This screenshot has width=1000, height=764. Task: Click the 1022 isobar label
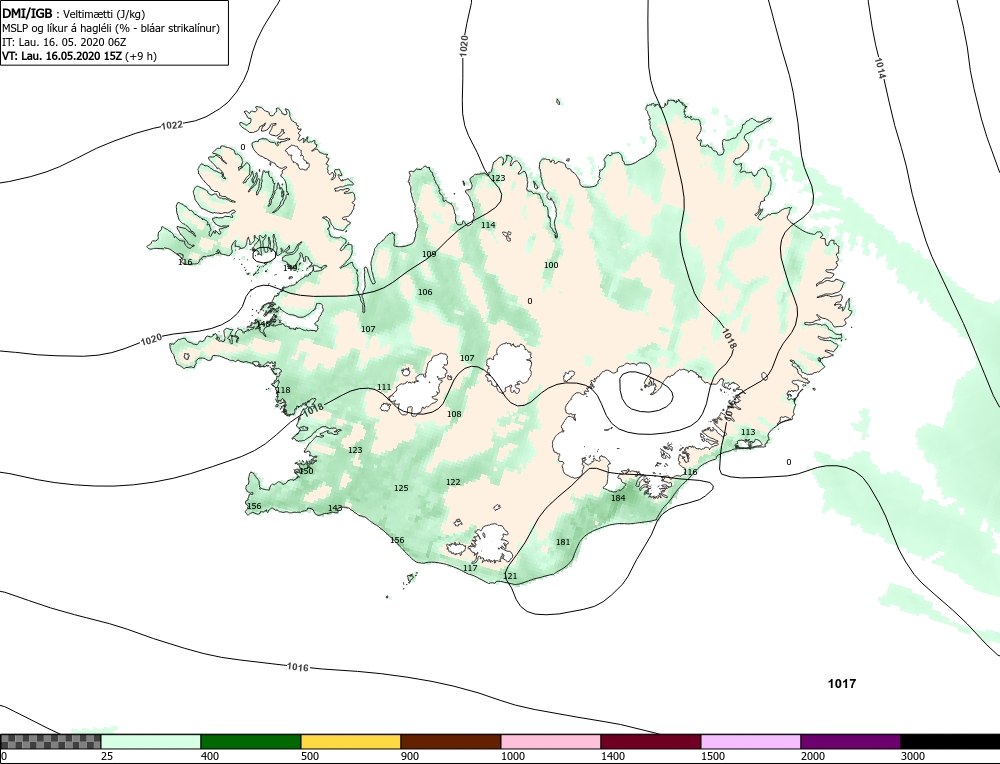point(172,125)
